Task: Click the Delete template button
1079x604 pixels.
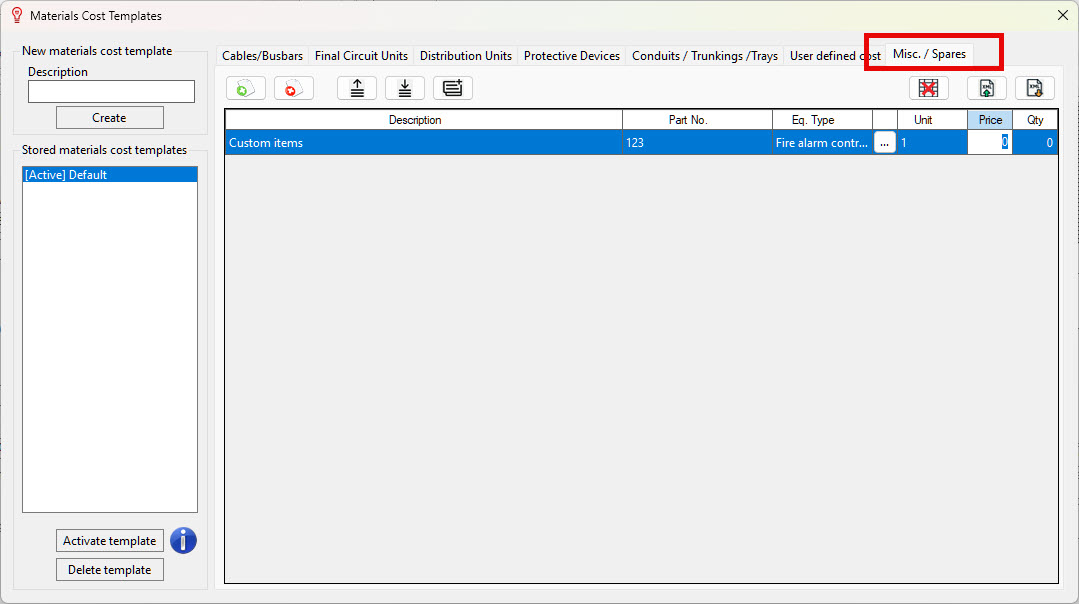Action: click(x=110, y=570)
